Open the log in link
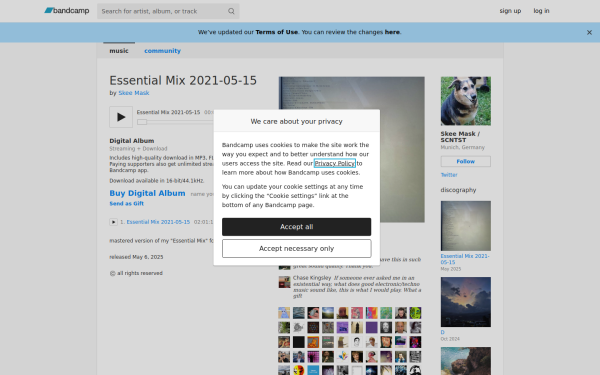 pyautogui.click(x=541, y=11)
